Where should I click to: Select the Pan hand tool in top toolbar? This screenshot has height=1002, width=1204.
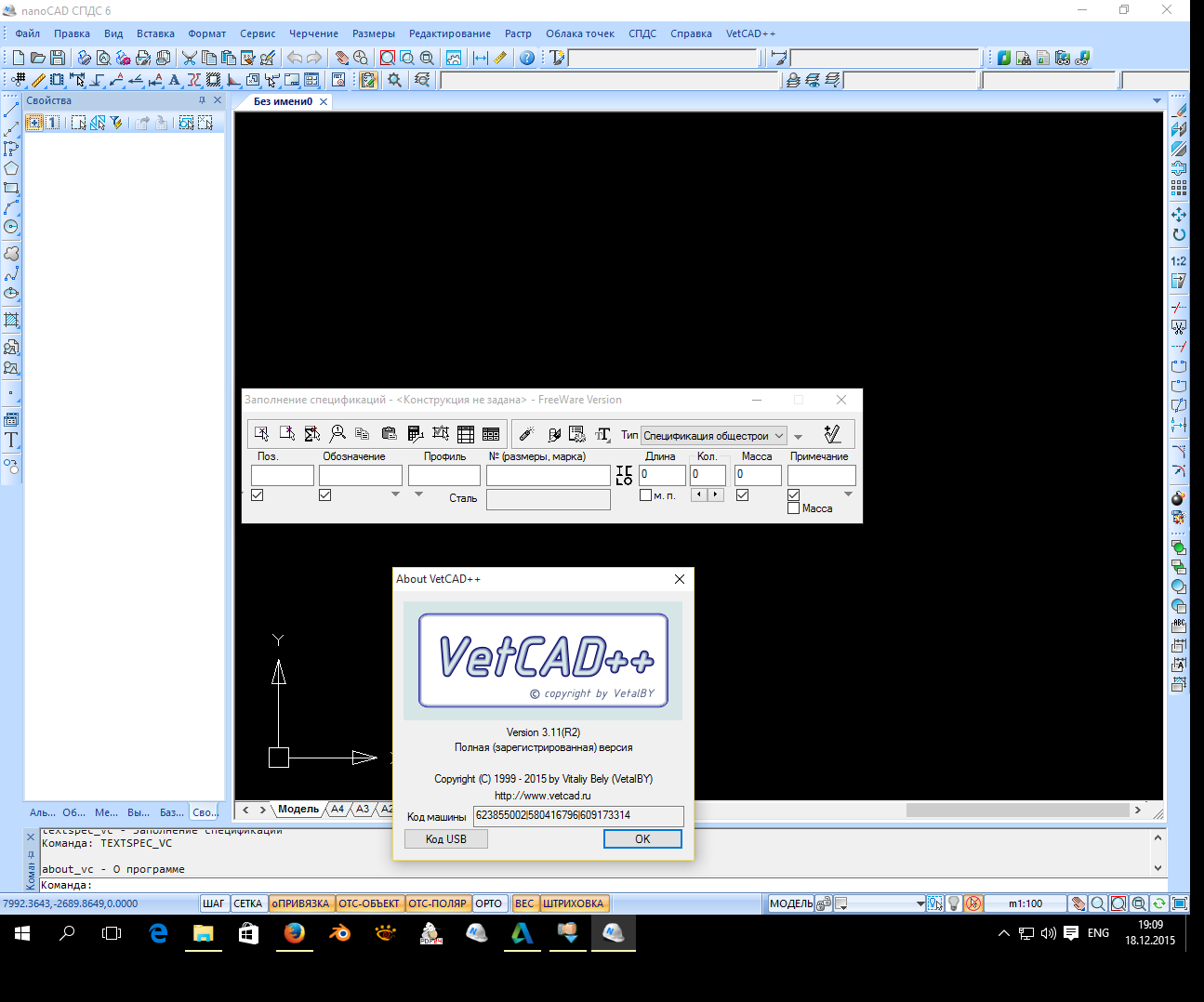(x=341, y=58)
